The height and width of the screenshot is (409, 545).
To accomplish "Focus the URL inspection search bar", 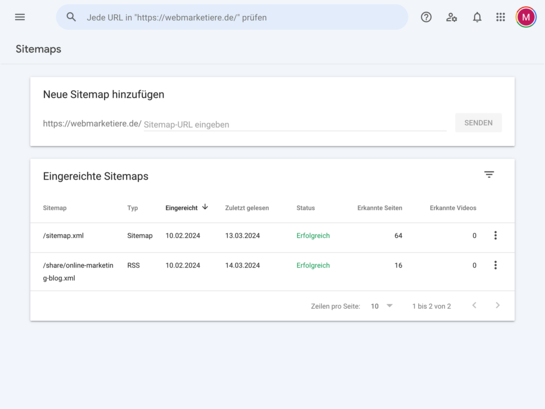I will pyautogui.click(x=232, y=17).
